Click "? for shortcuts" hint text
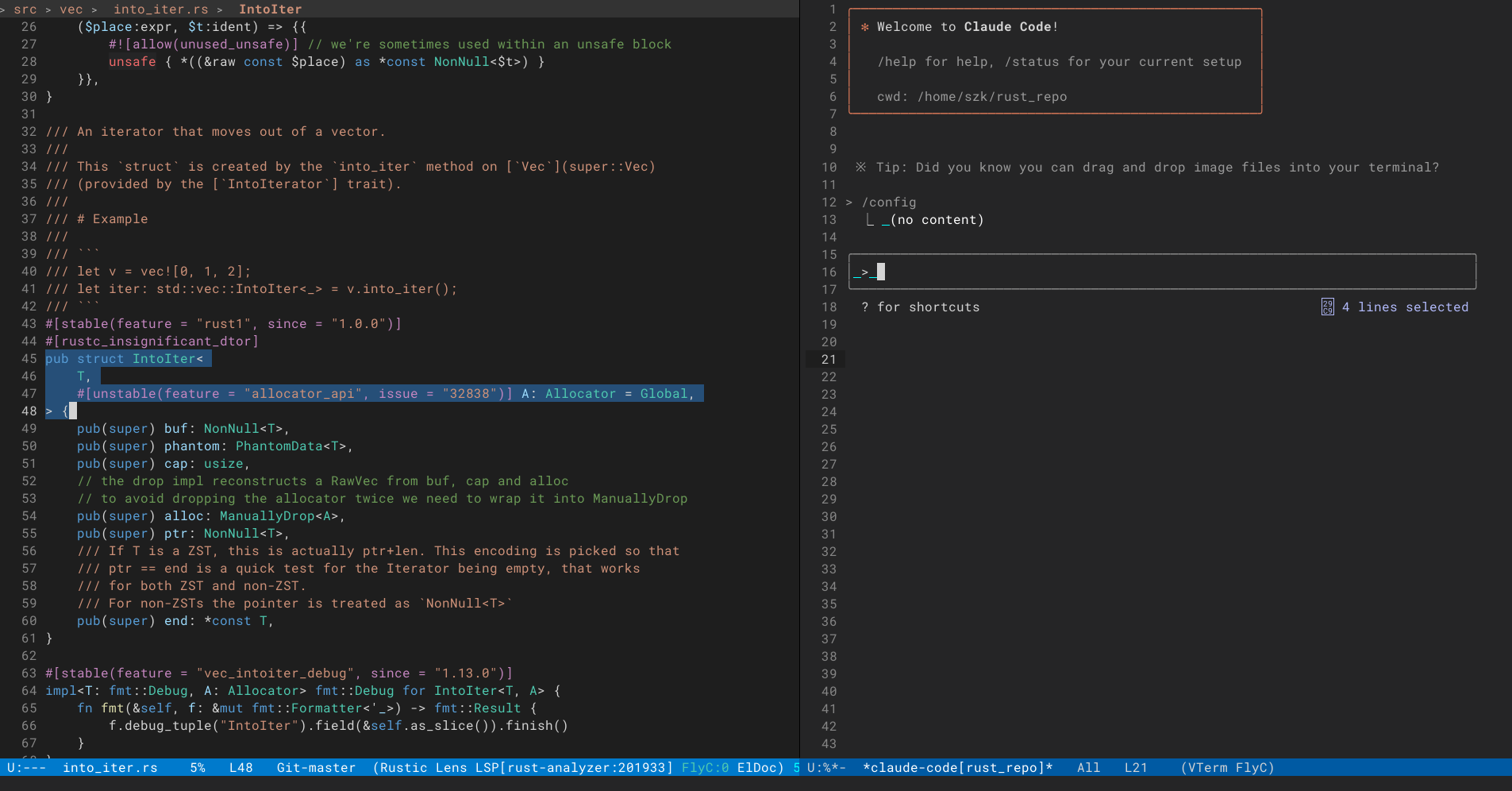 (x=921, y=307)
